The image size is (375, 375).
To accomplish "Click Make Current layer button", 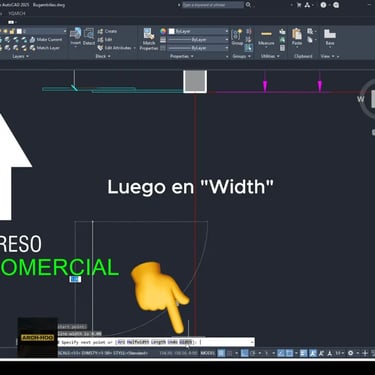I will (46, 40).
